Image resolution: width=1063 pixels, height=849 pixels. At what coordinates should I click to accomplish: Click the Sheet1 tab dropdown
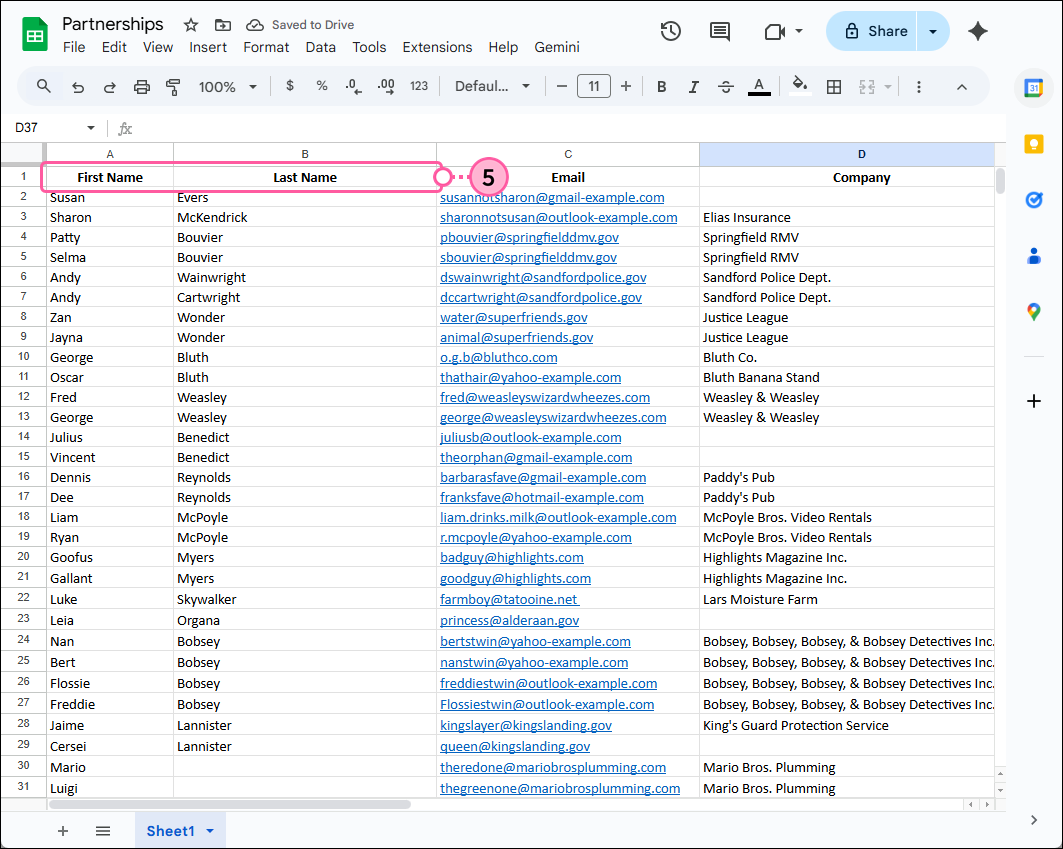tap(210, 830)
